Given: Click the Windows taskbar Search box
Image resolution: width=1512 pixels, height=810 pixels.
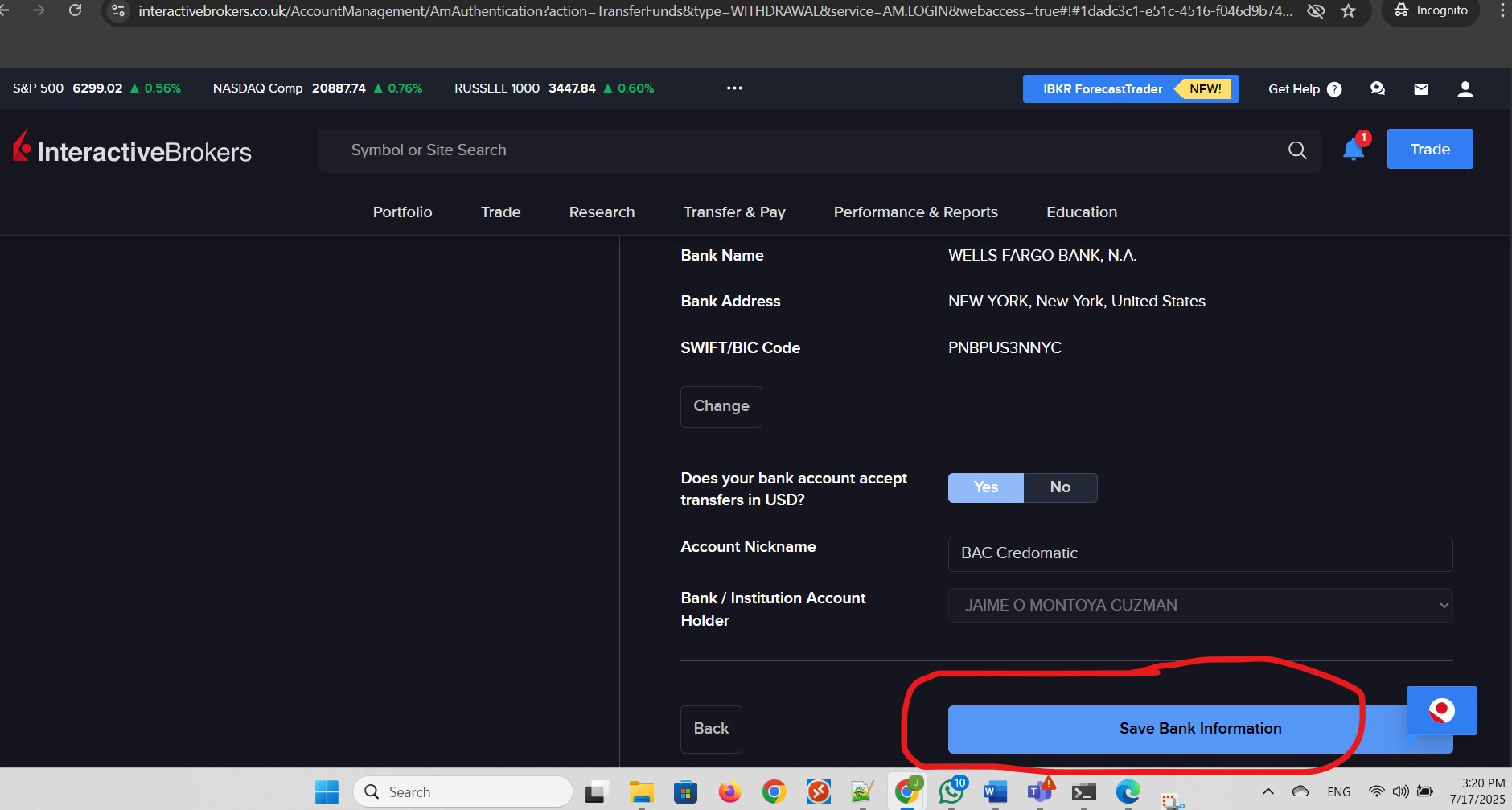Looking at the screenshot, I should (462, 792).
